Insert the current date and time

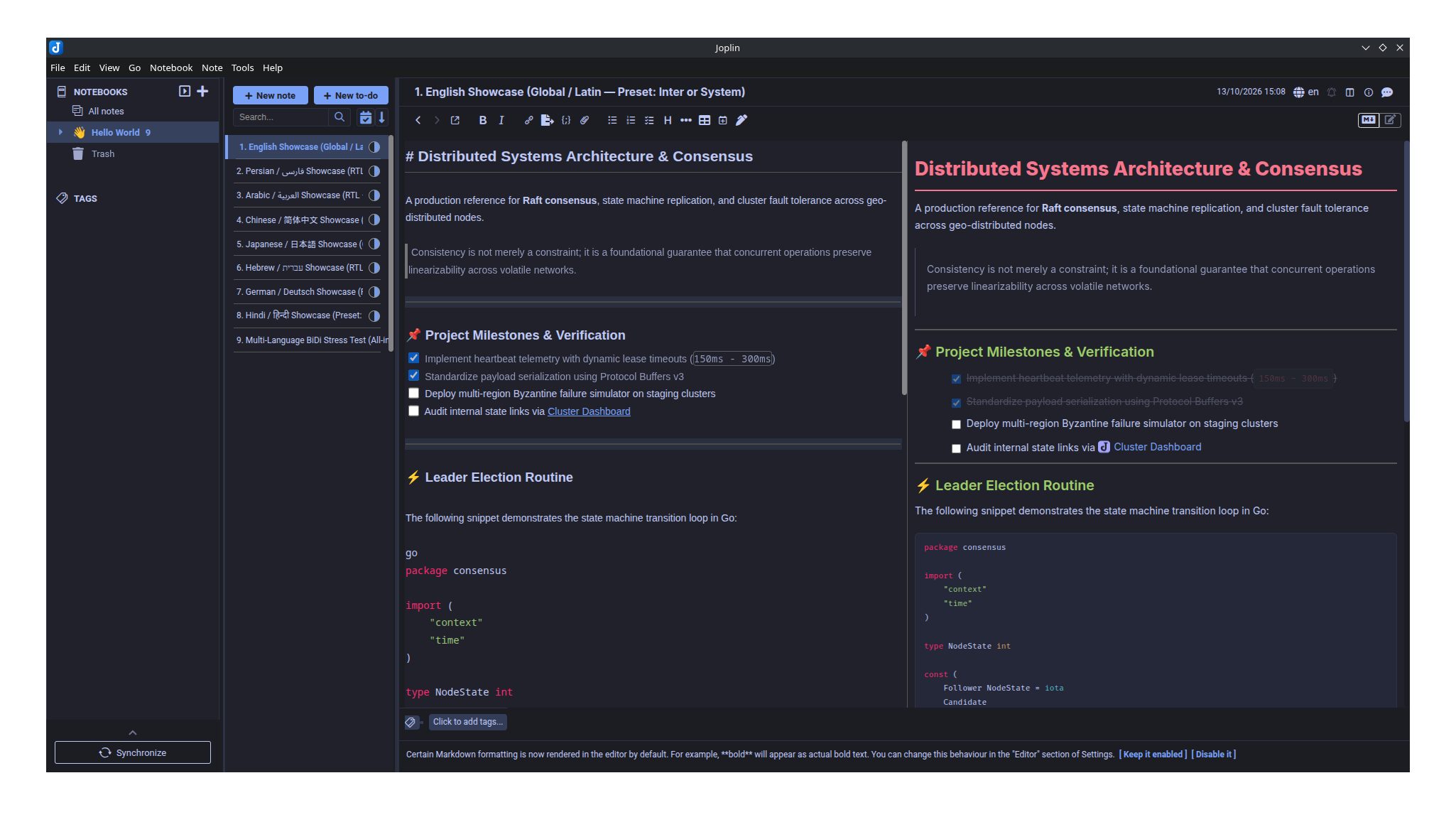(x=723, y=120)
